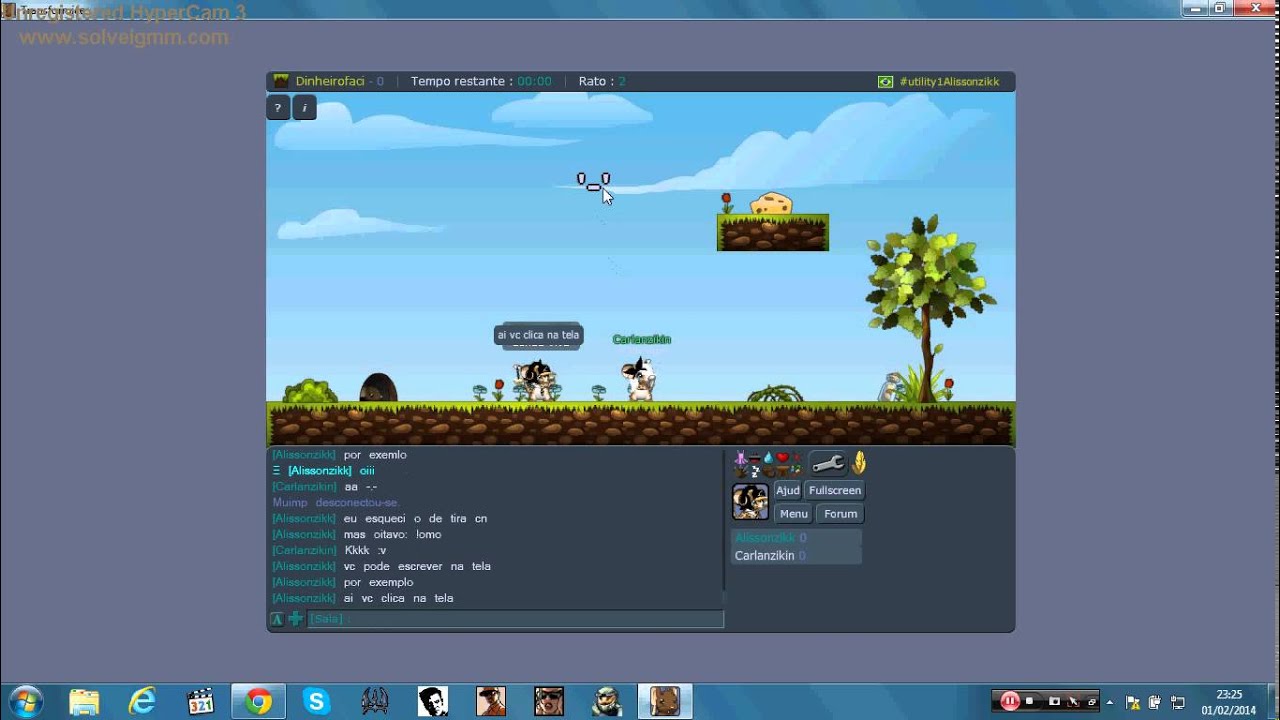Click the Fullscreen button
Viewport: 1280px width, 720px height.
[x=835, y=490]
